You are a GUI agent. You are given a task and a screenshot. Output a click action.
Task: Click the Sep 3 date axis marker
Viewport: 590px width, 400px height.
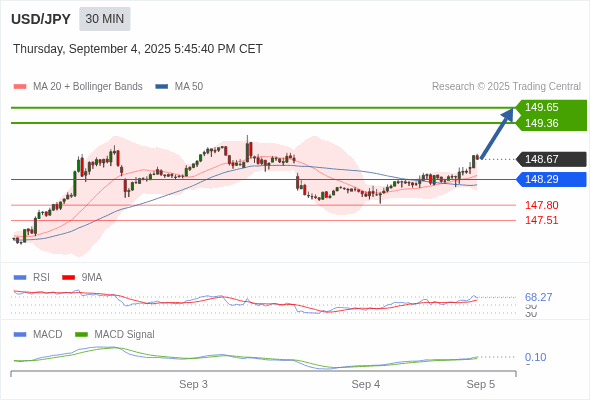193,384
